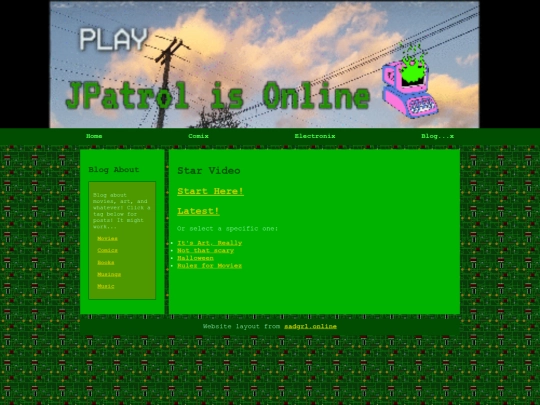Click the PLAY text in the banner
Viewport: 540px width, 405px height.
coord(114,39)
